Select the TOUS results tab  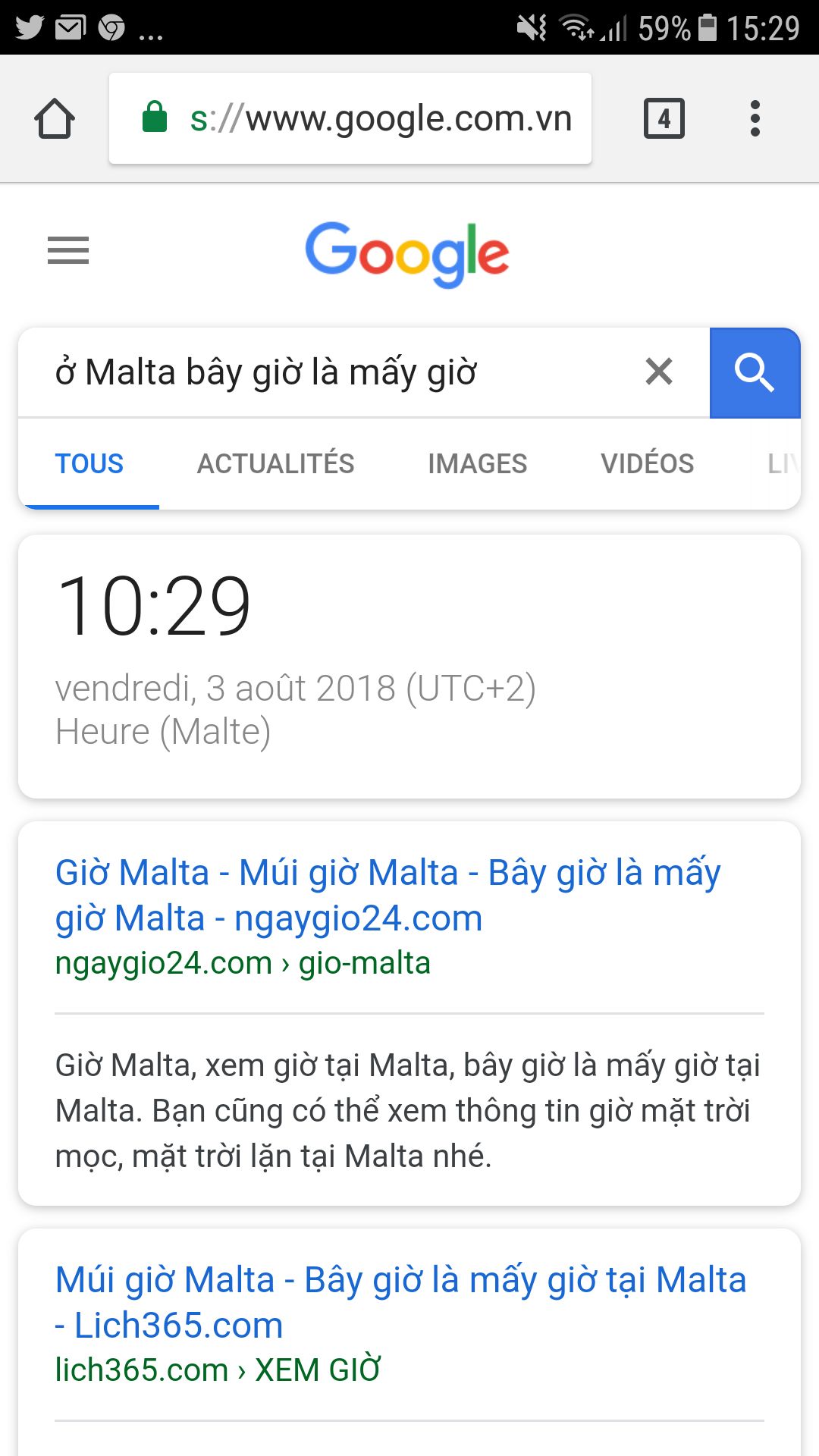(x=89, y=463)
